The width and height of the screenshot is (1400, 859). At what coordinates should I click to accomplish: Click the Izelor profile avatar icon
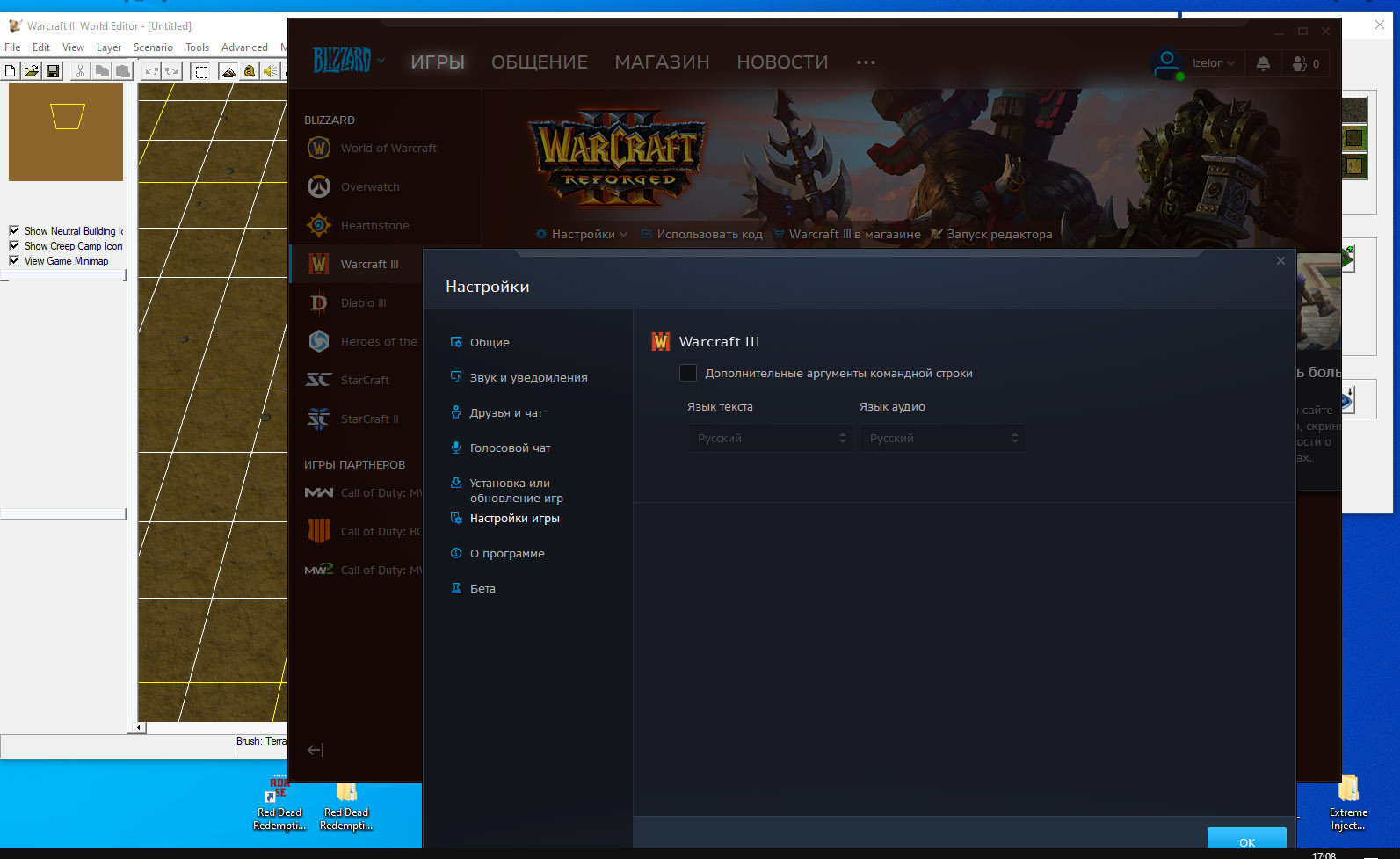1167,63
